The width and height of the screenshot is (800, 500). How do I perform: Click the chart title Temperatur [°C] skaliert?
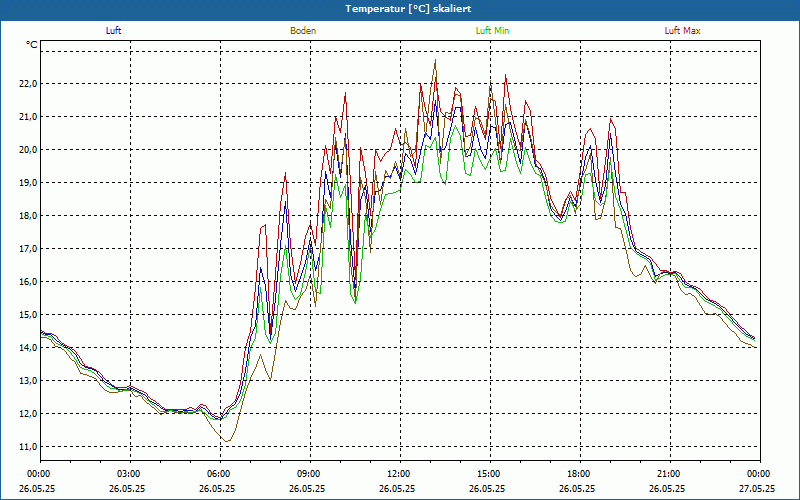click(408, 9)
